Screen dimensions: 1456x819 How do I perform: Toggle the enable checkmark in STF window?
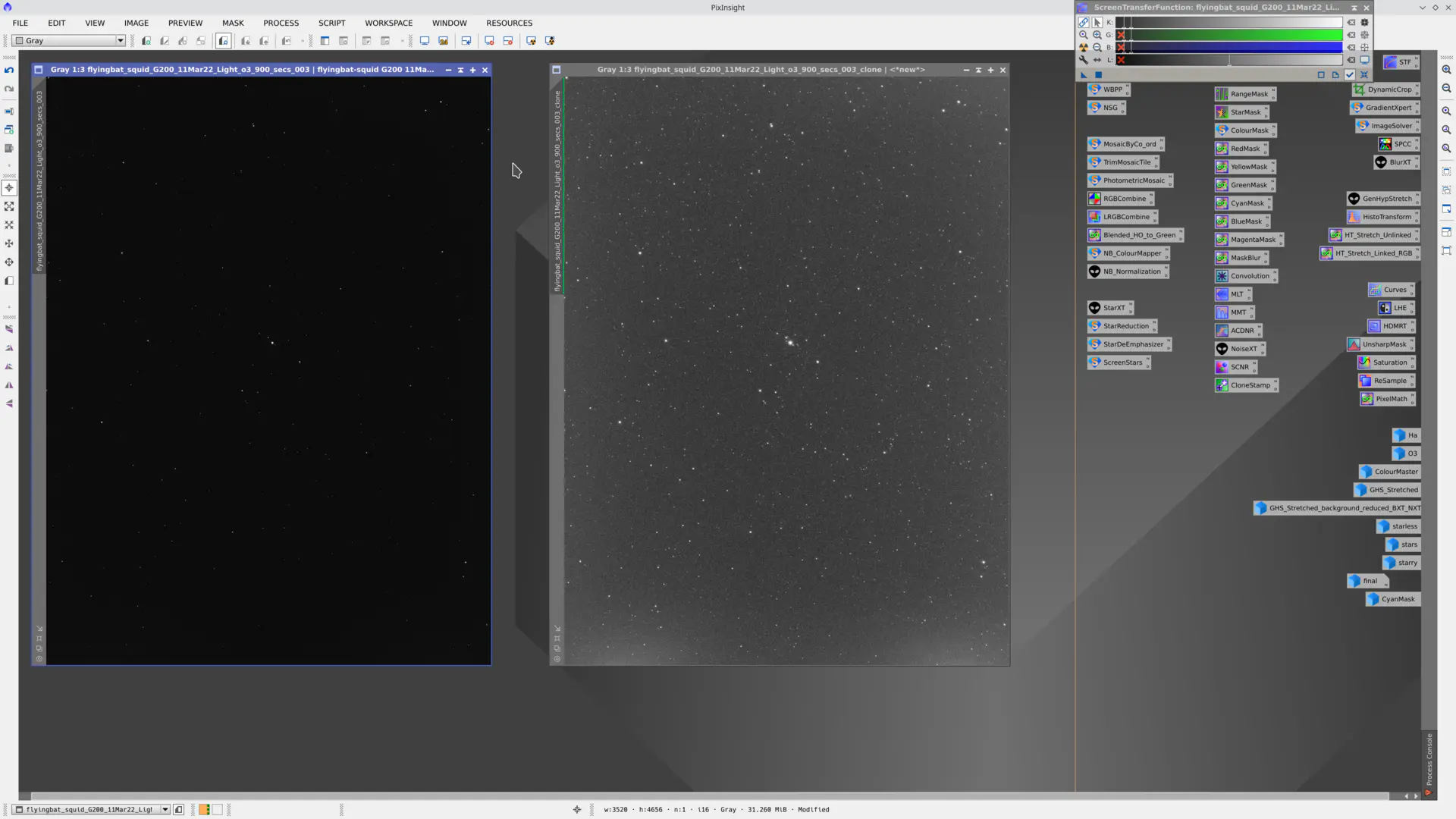1350,75
